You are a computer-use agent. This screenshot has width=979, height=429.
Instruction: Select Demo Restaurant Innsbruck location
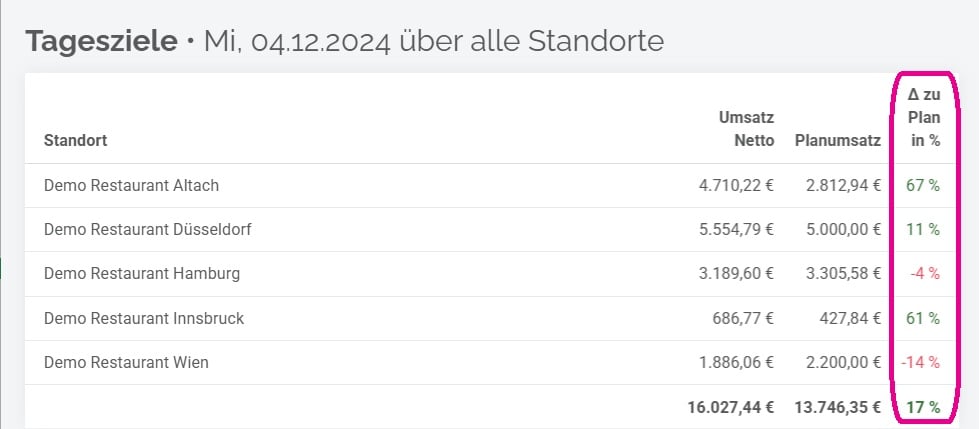pyautogui.click(x=144, y=318)
